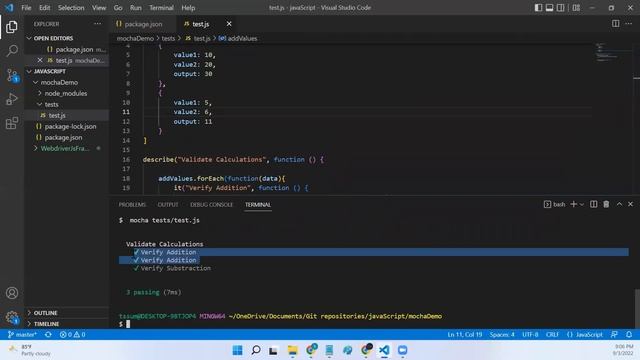Screen dimensions: 640x360
Task: Close test.js in Open Editors list
Action: 40,60
